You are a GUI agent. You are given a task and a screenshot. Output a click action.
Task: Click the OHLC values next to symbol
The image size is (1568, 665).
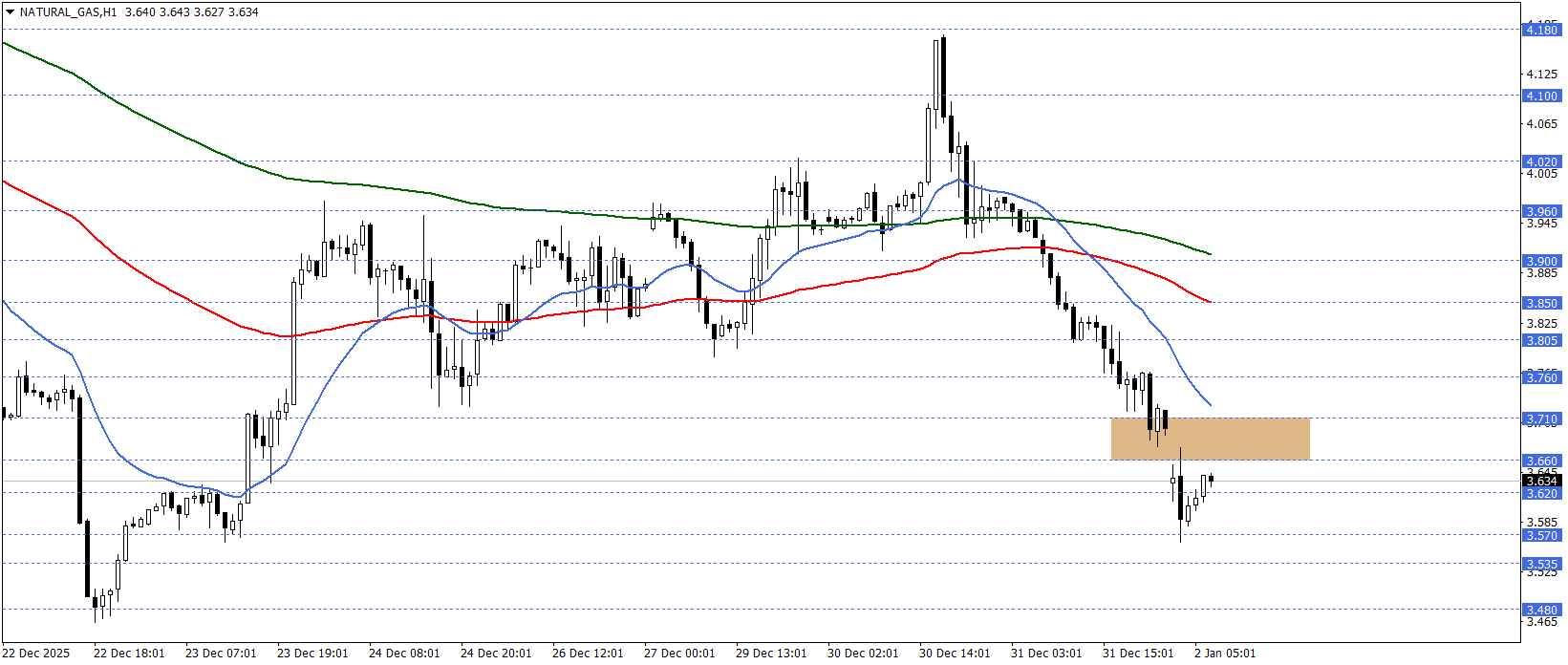coord(191,12)
